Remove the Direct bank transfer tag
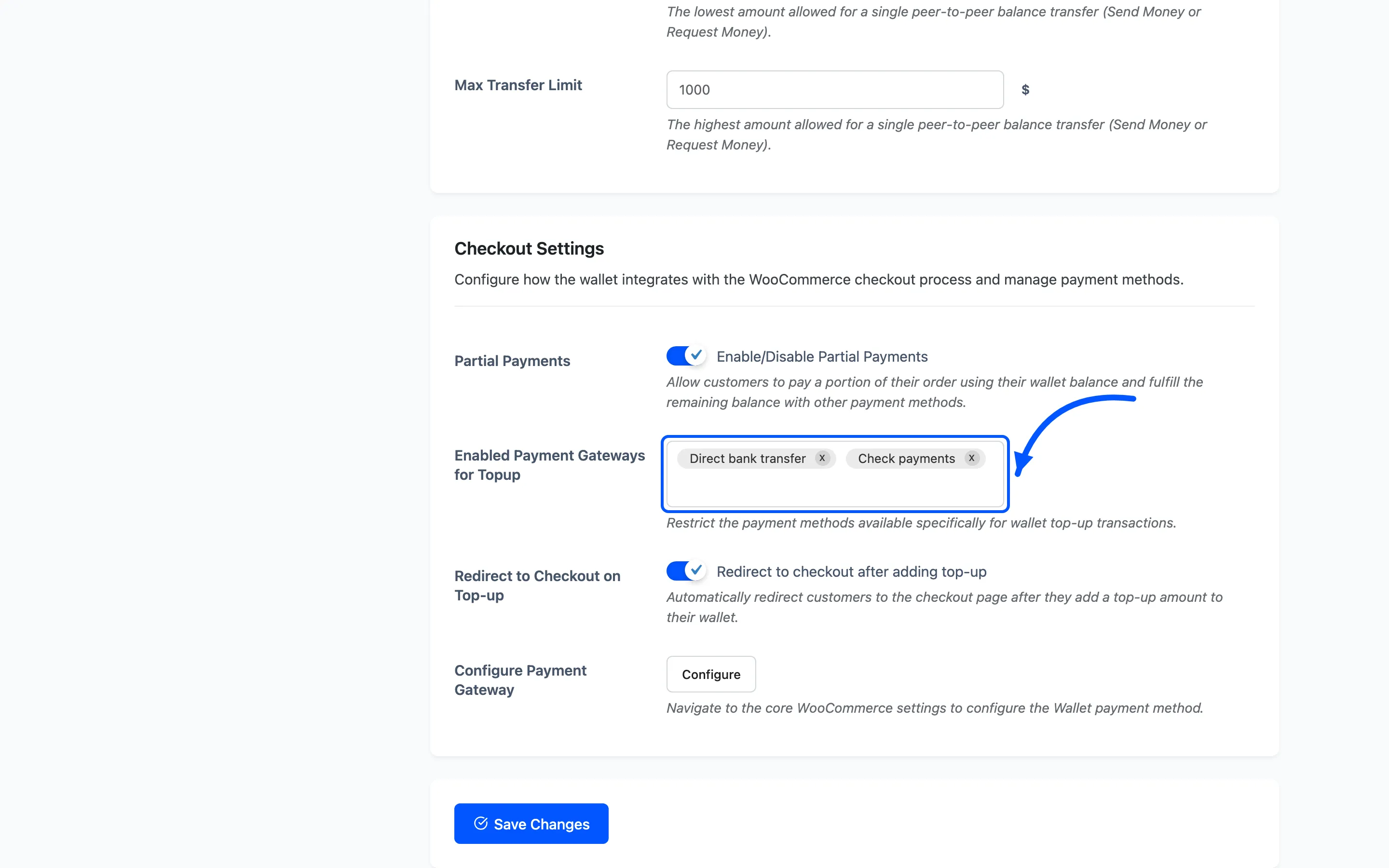 tap(822, 458)
